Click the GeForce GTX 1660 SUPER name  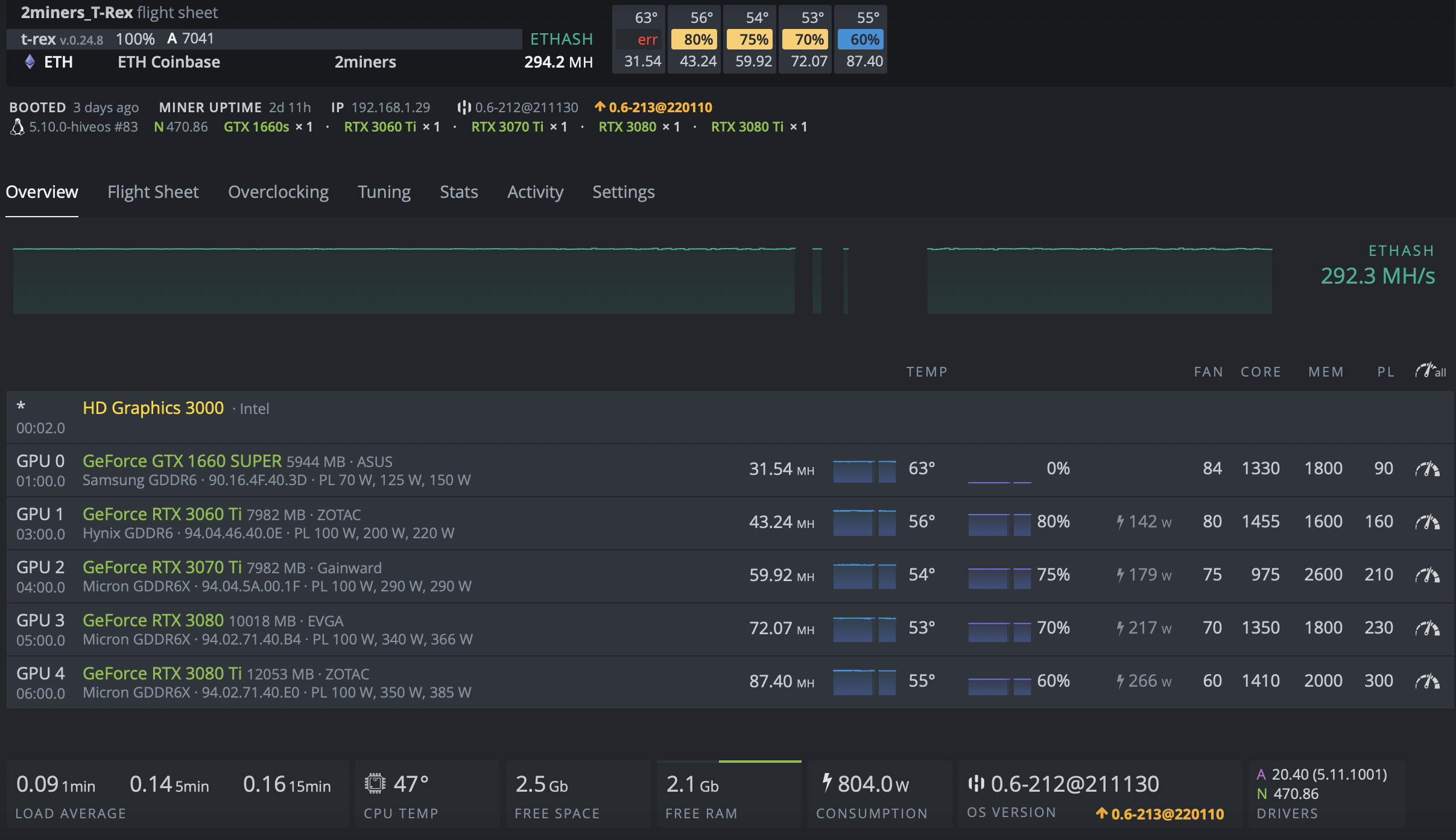182,461
